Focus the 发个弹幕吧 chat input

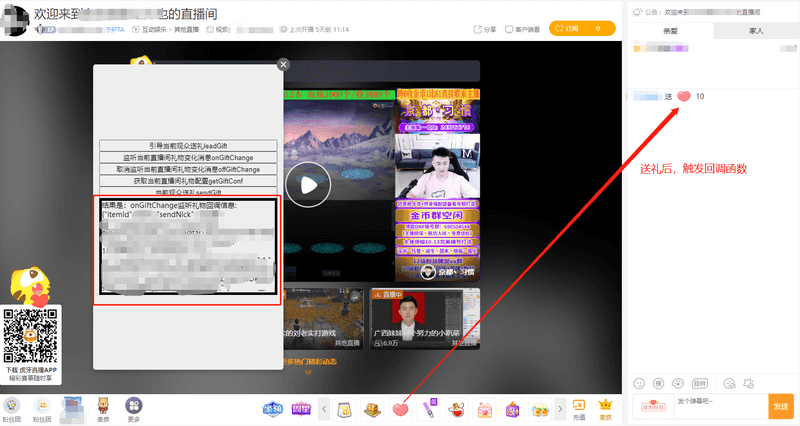[721, 407]
